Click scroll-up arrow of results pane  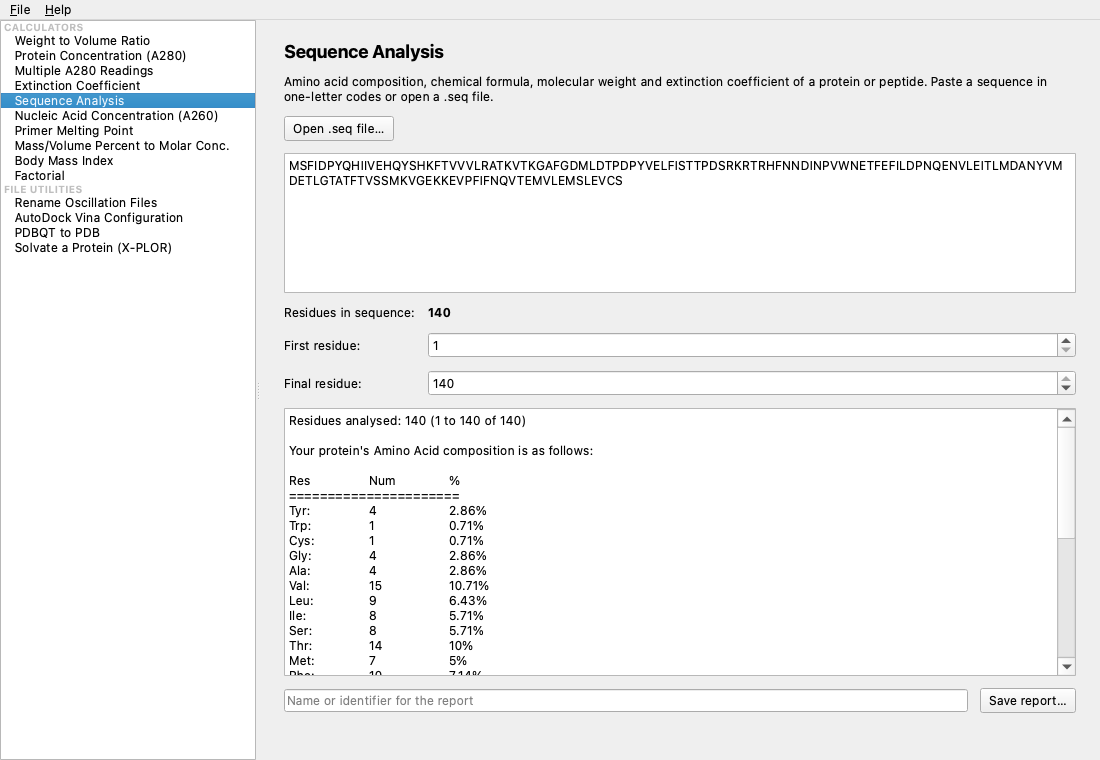(x=1066, y=419)
